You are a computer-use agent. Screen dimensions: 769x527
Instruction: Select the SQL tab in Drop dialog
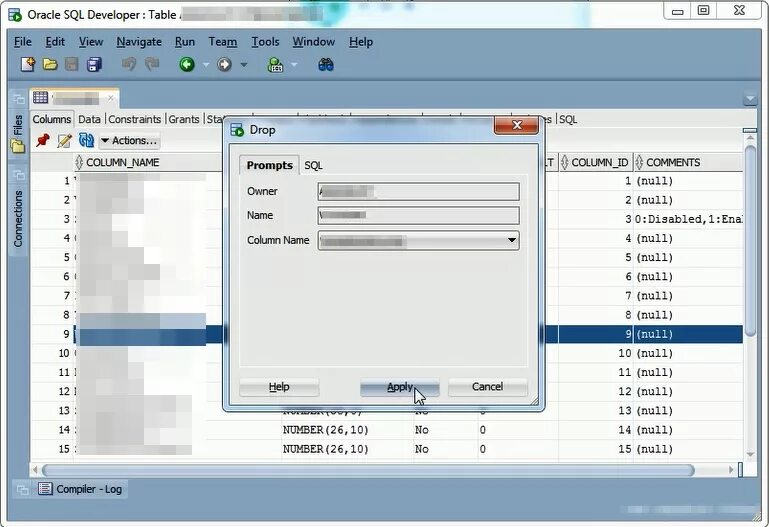click(x=313, y=166)
